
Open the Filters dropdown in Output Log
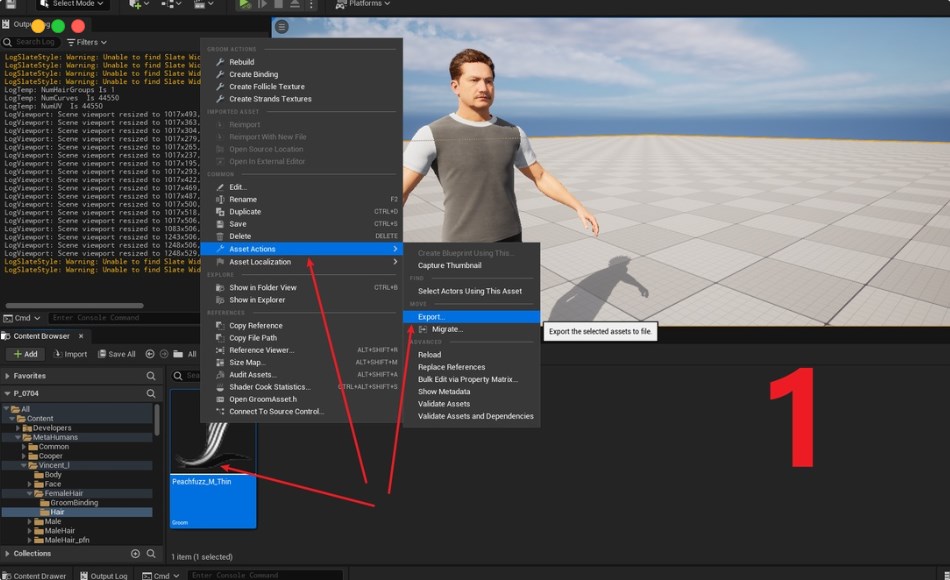(87, 42)
